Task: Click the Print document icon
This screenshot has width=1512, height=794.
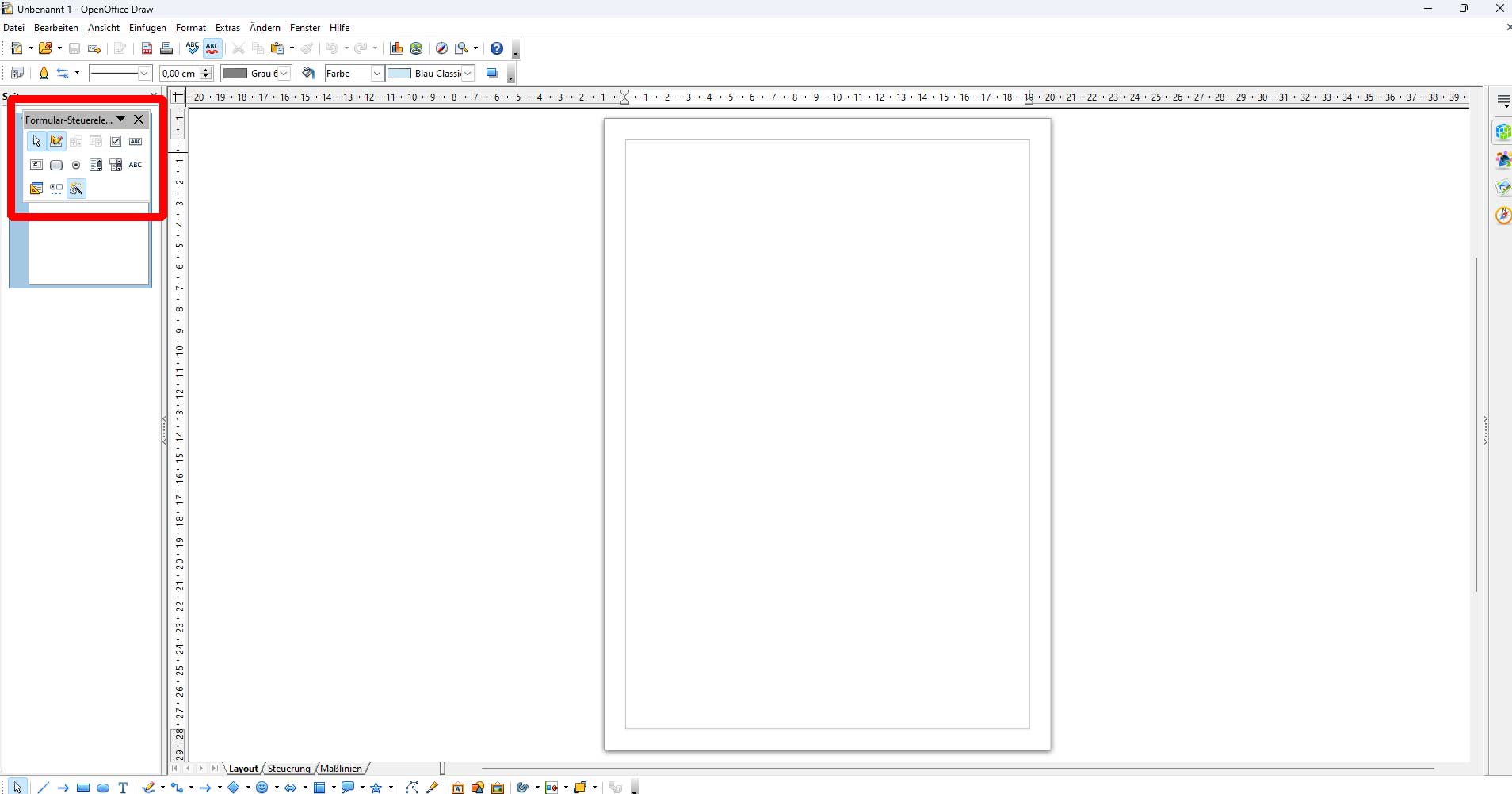Action: [166, 48]
